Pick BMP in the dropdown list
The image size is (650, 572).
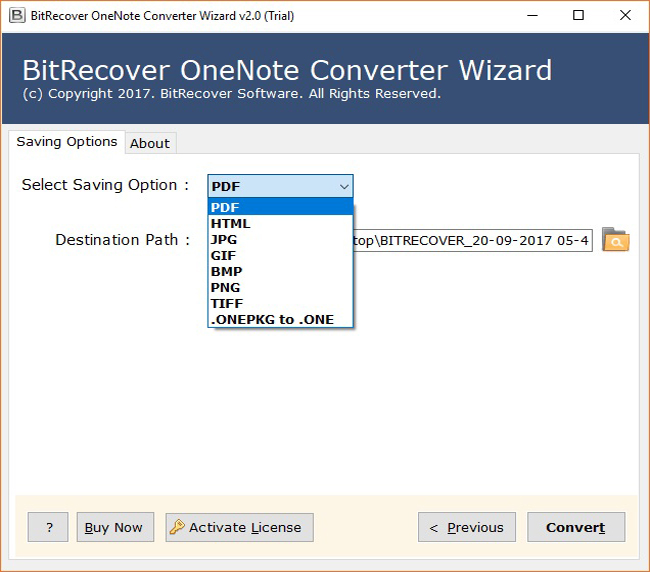(x=280, y=271)
